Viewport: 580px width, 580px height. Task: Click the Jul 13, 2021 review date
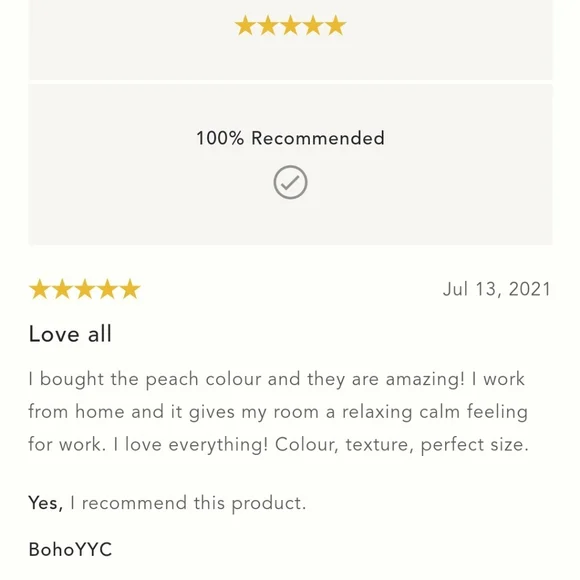coord(497,289)
